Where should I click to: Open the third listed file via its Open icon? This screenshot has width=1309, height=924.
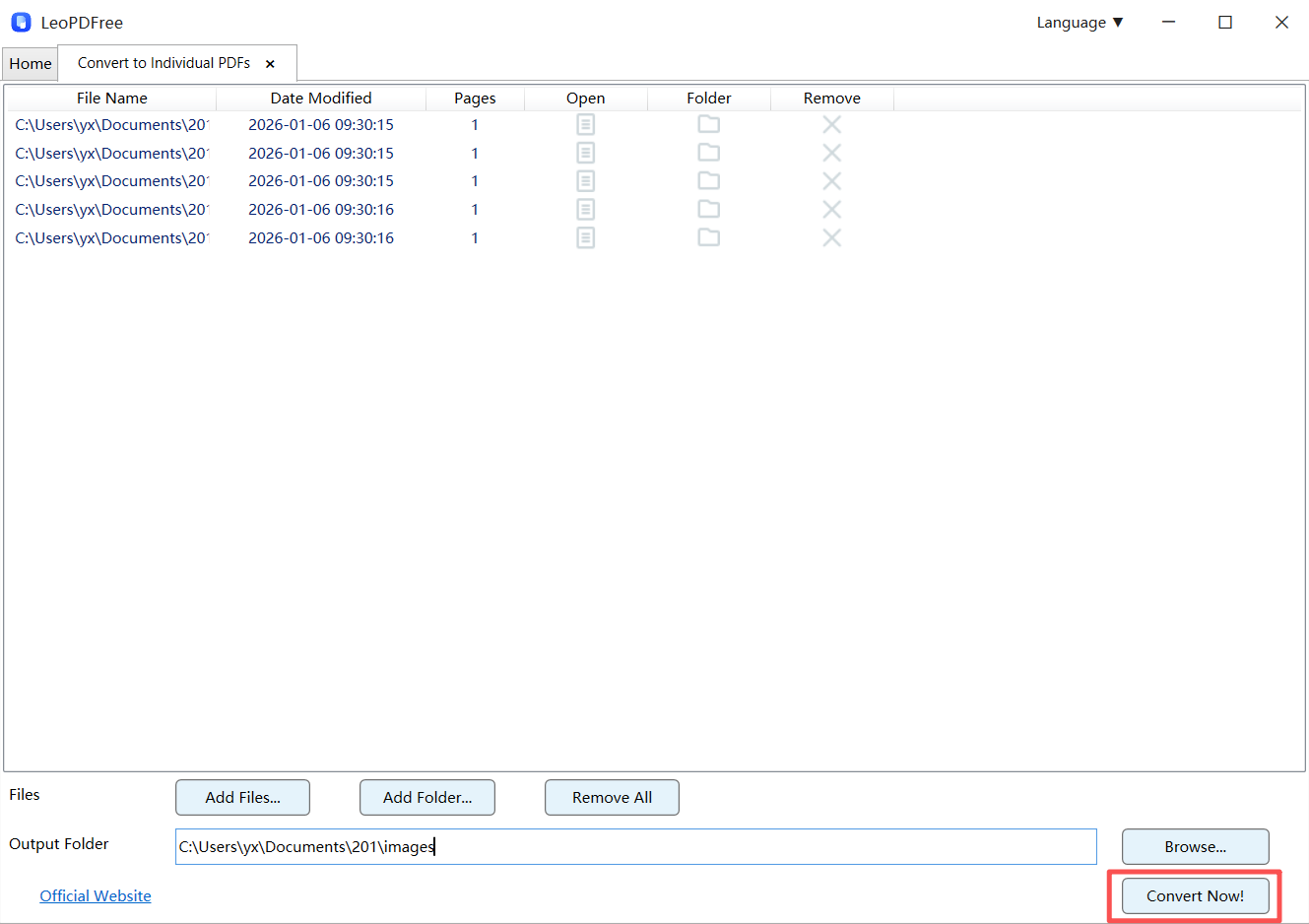pyautogui.click(x=585, y=181)
